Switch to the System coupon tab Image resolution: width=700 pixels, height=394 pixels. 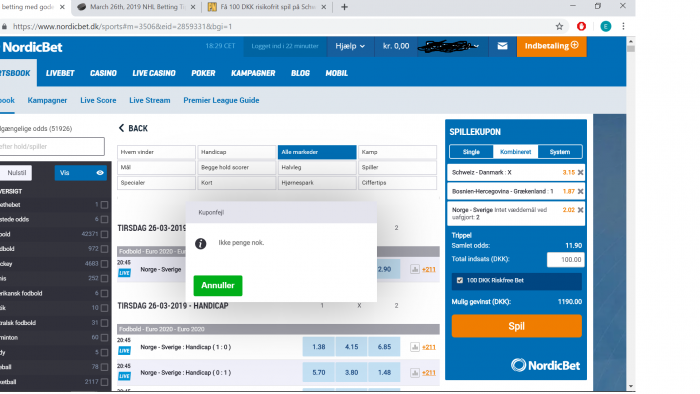pyautogui.click(x=560, y=152)
